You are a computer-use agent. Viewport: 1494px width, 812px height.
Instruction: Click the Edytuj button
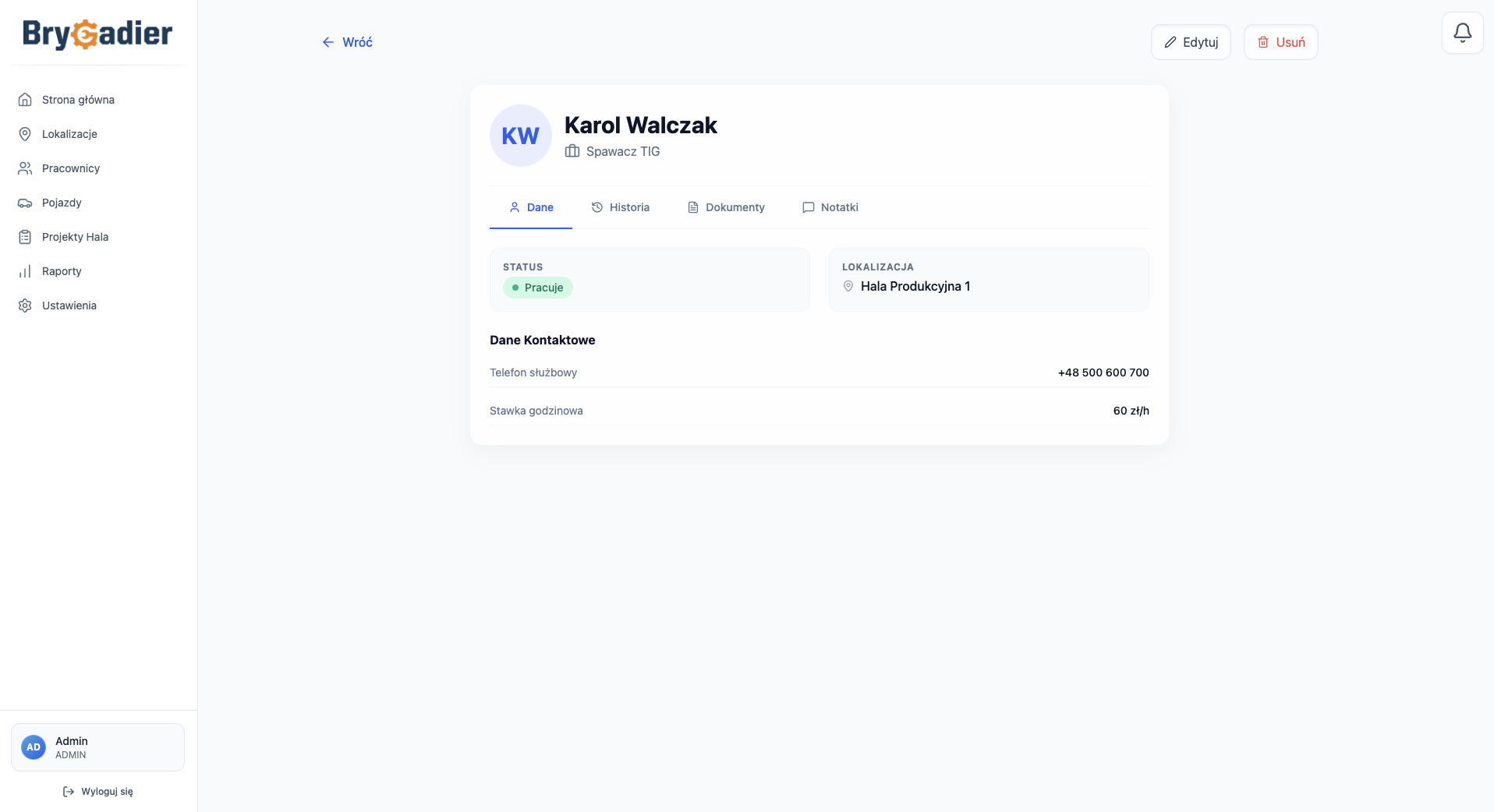[x=1191, y=42]
